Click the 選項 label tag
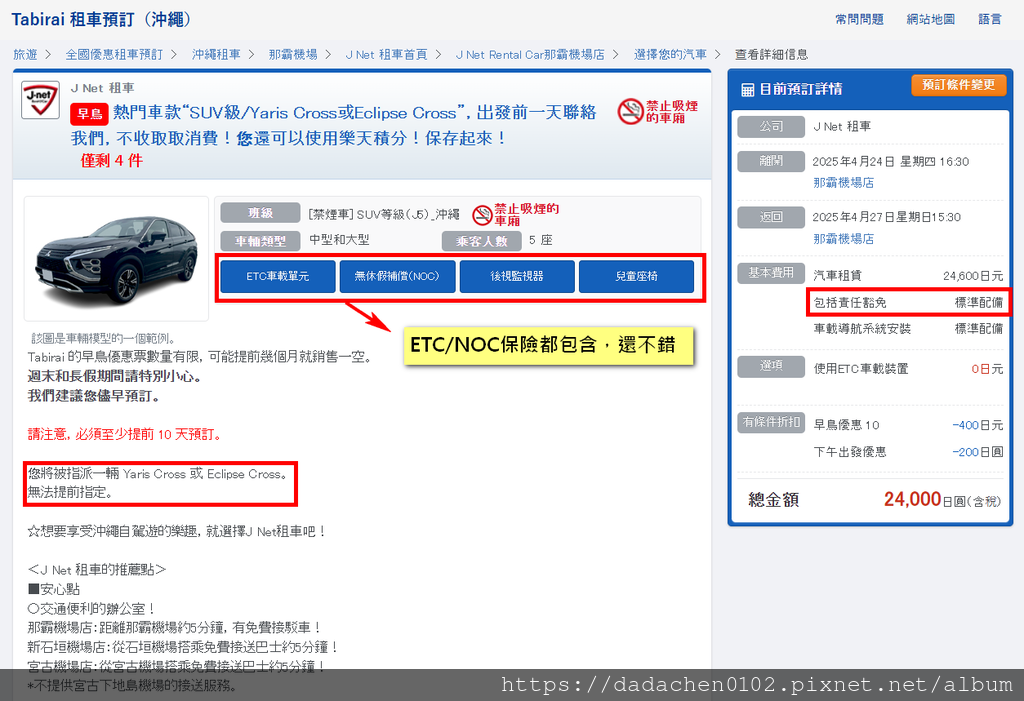The image size is (1024, 701). 771,367
